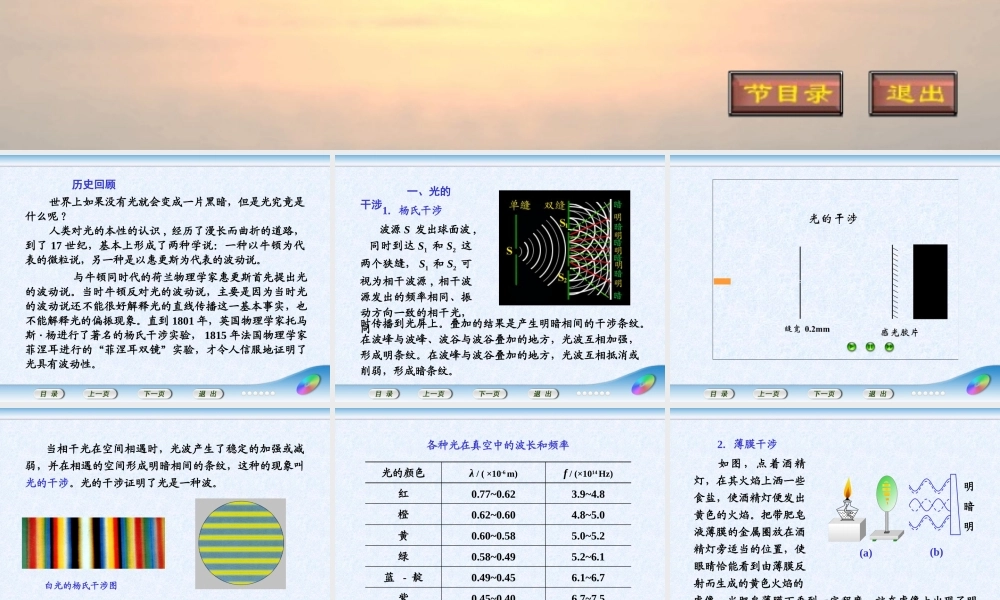Click 退出 on the 历史回顾 slide
This screenshot has height=600, width=1000.
pos(208,393)
